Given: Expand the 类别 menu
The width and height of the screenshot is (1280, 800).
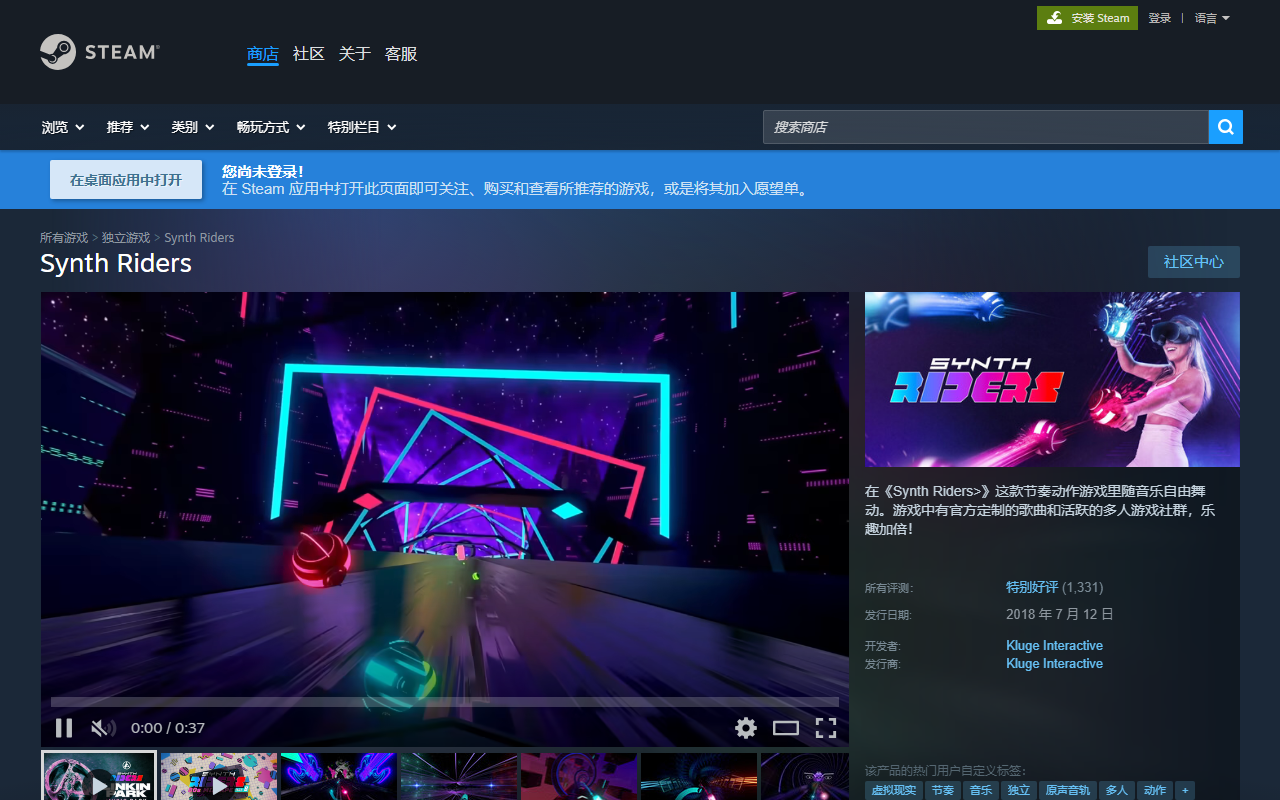Looking at the screenshot, I should pos(193,127).
